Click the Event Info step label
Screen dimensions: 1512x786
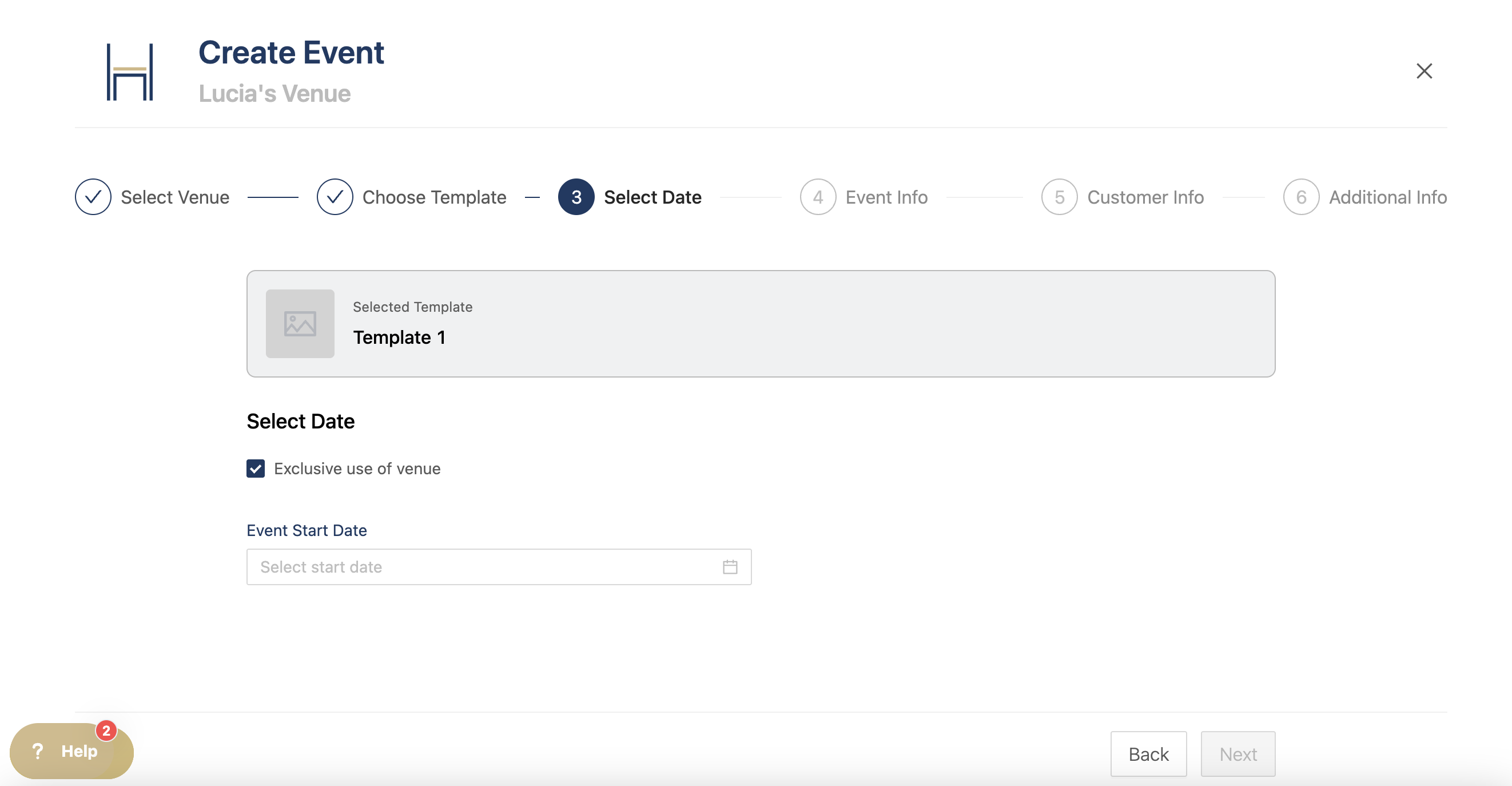886,197
